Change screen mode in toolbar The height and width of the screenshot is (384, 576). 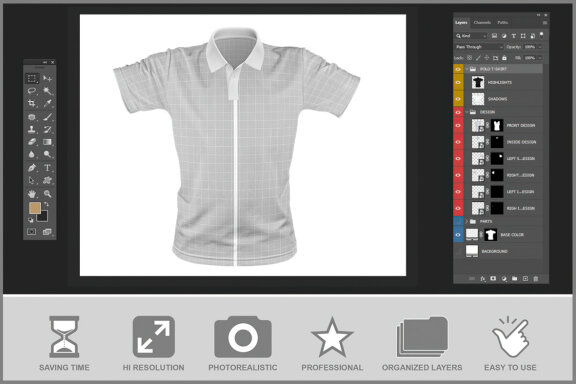click(x=47, y=232)
